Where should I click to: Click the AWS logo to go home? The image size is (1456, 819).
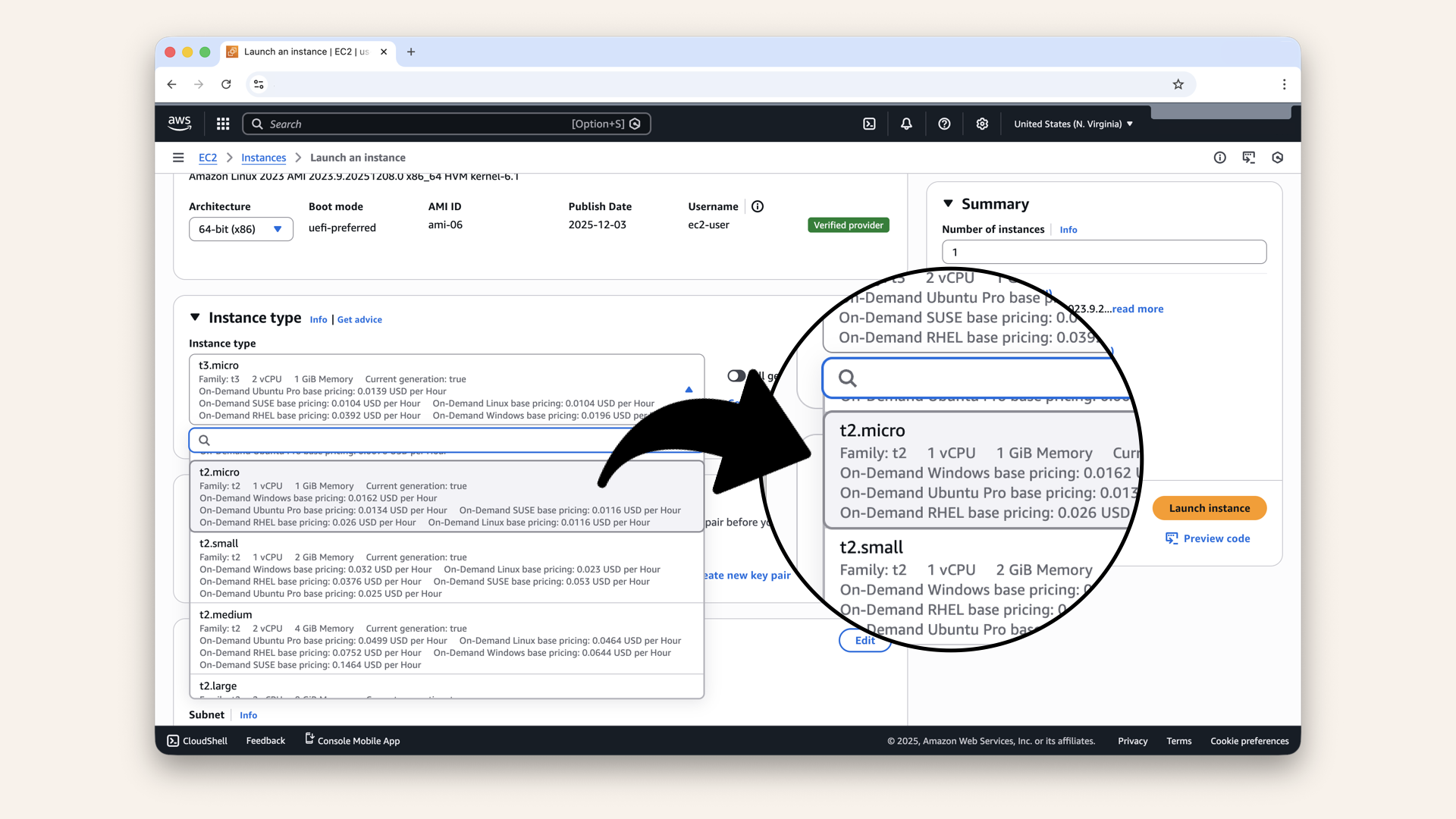tap(179, 123)
